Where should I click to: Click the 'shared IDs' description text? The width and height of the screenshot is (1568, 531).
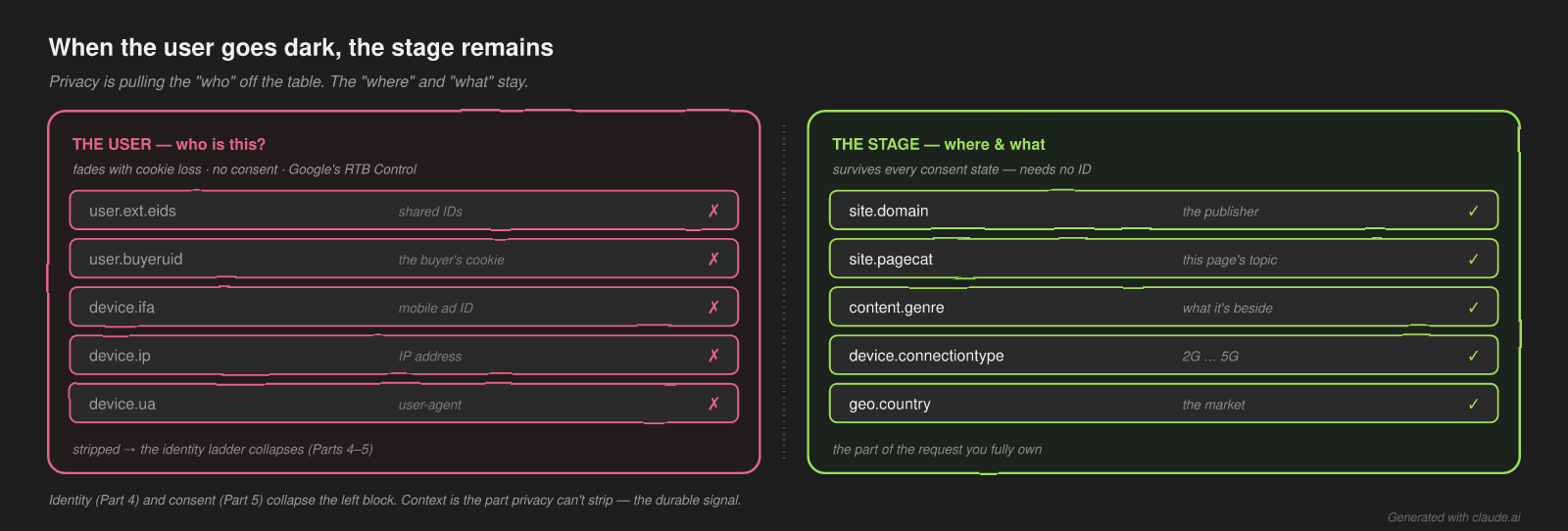click(430, 212)
